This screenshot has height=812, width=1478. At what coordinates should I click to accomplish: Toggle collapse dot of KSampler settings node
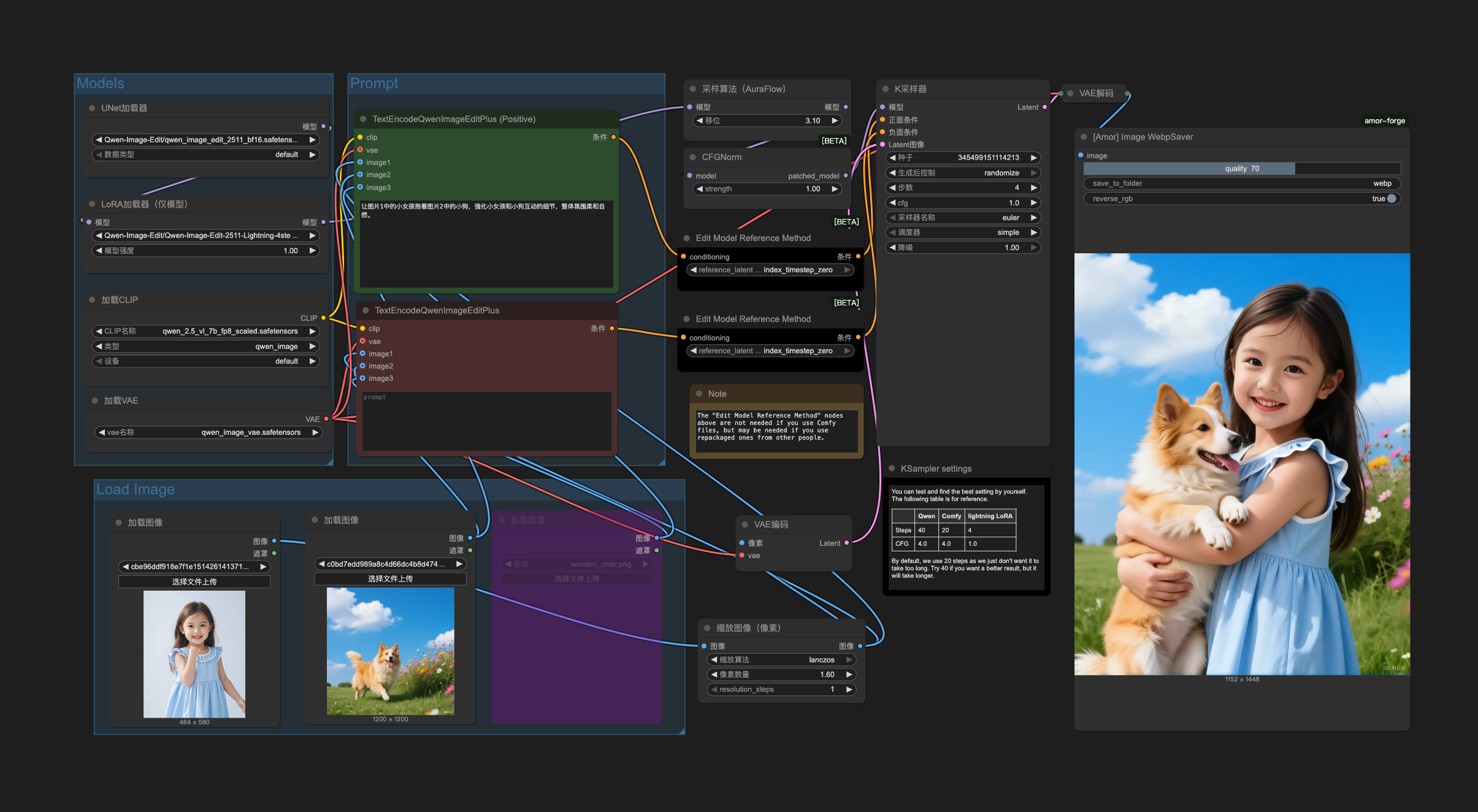892,469
